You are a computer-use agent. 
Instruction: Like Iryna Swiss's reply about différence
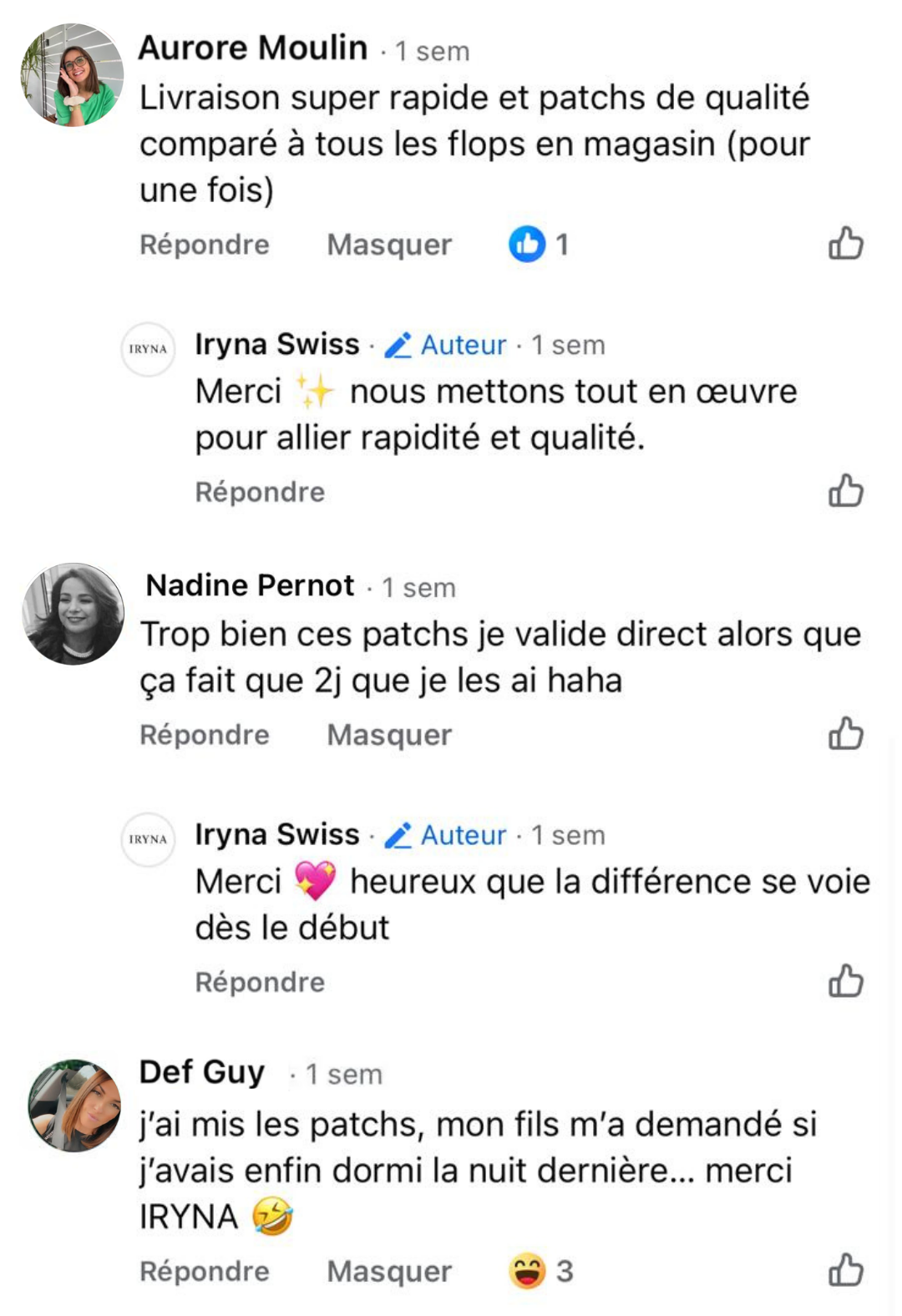point(845,981)
